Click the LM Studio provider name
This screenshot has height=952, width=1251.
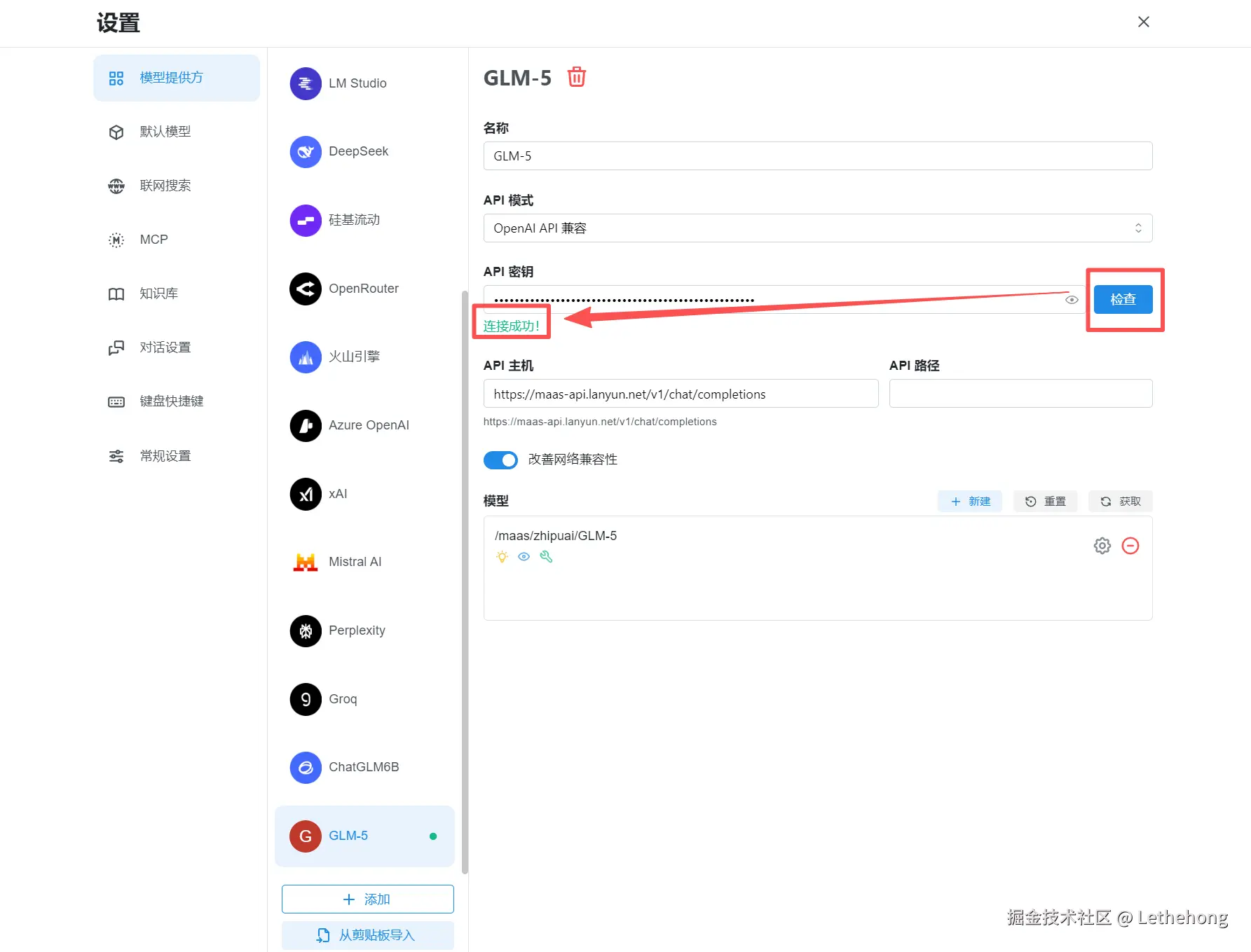click(x=357, y=83)
